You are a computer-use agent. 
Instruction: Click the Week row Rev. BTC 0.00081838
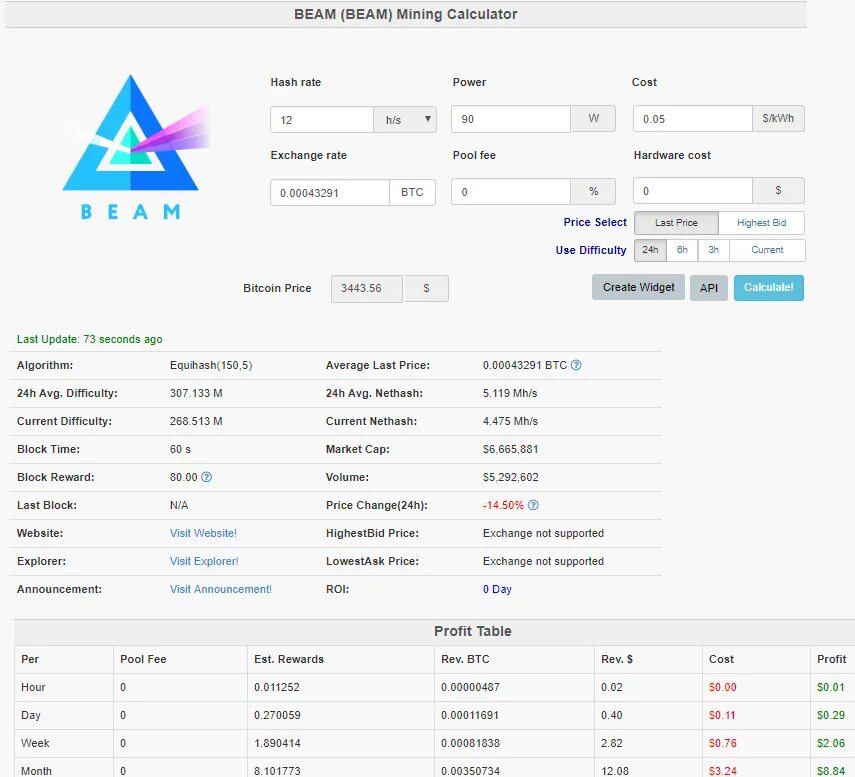pos(469,743)
